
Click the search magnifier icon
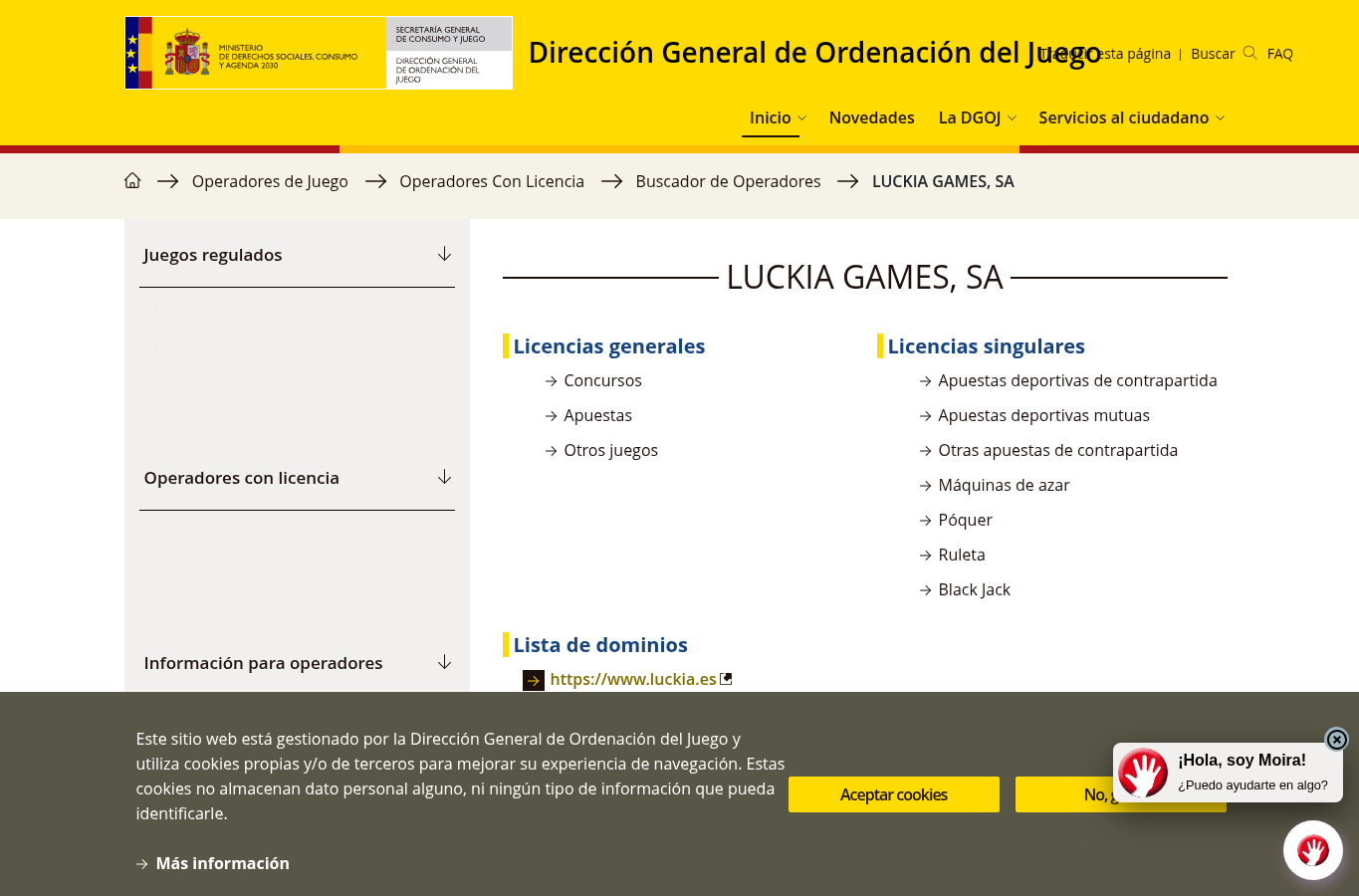[1249, 53]
